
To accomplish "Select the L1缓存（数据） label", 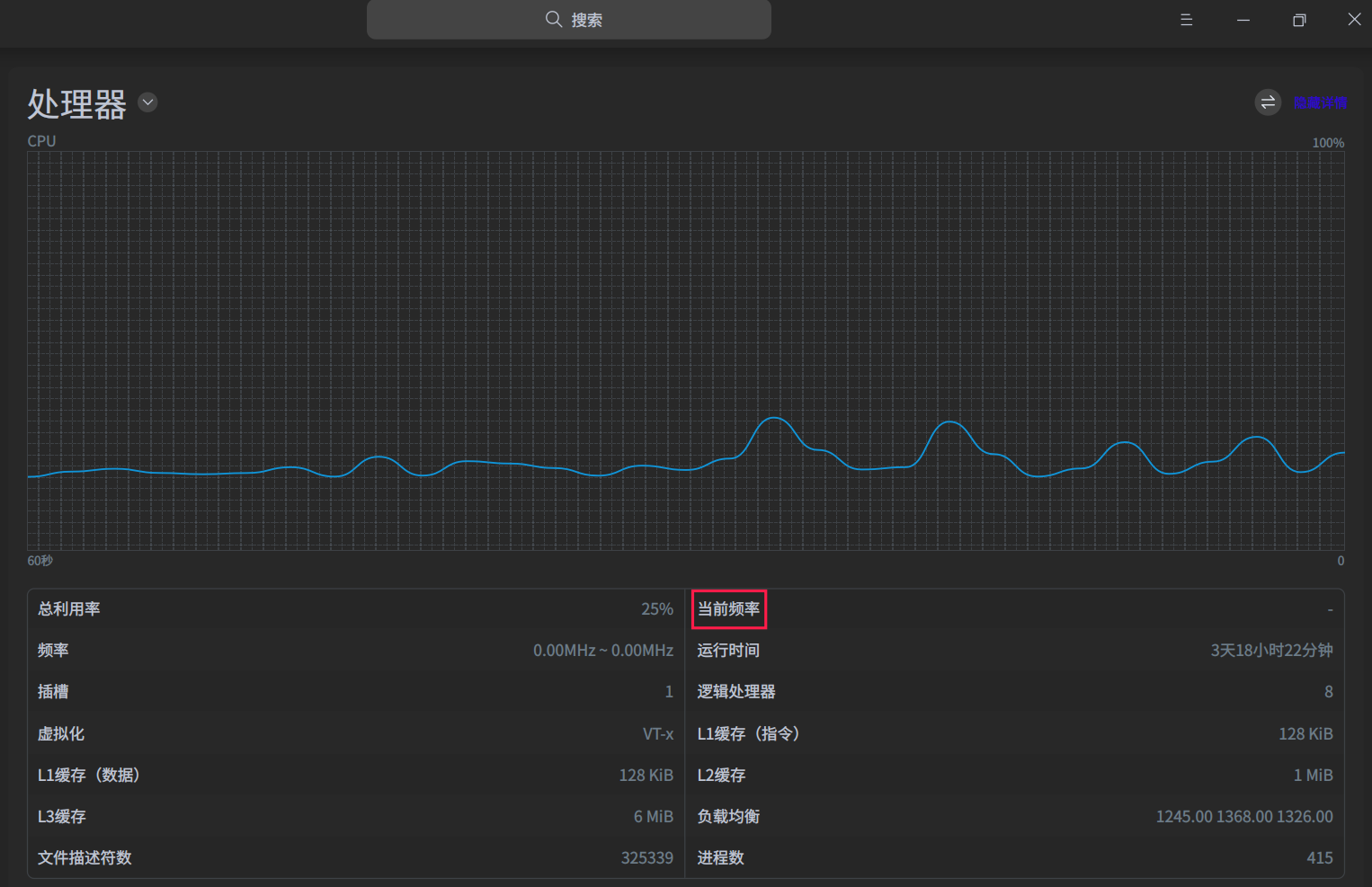I will click(x=89, y=775).
